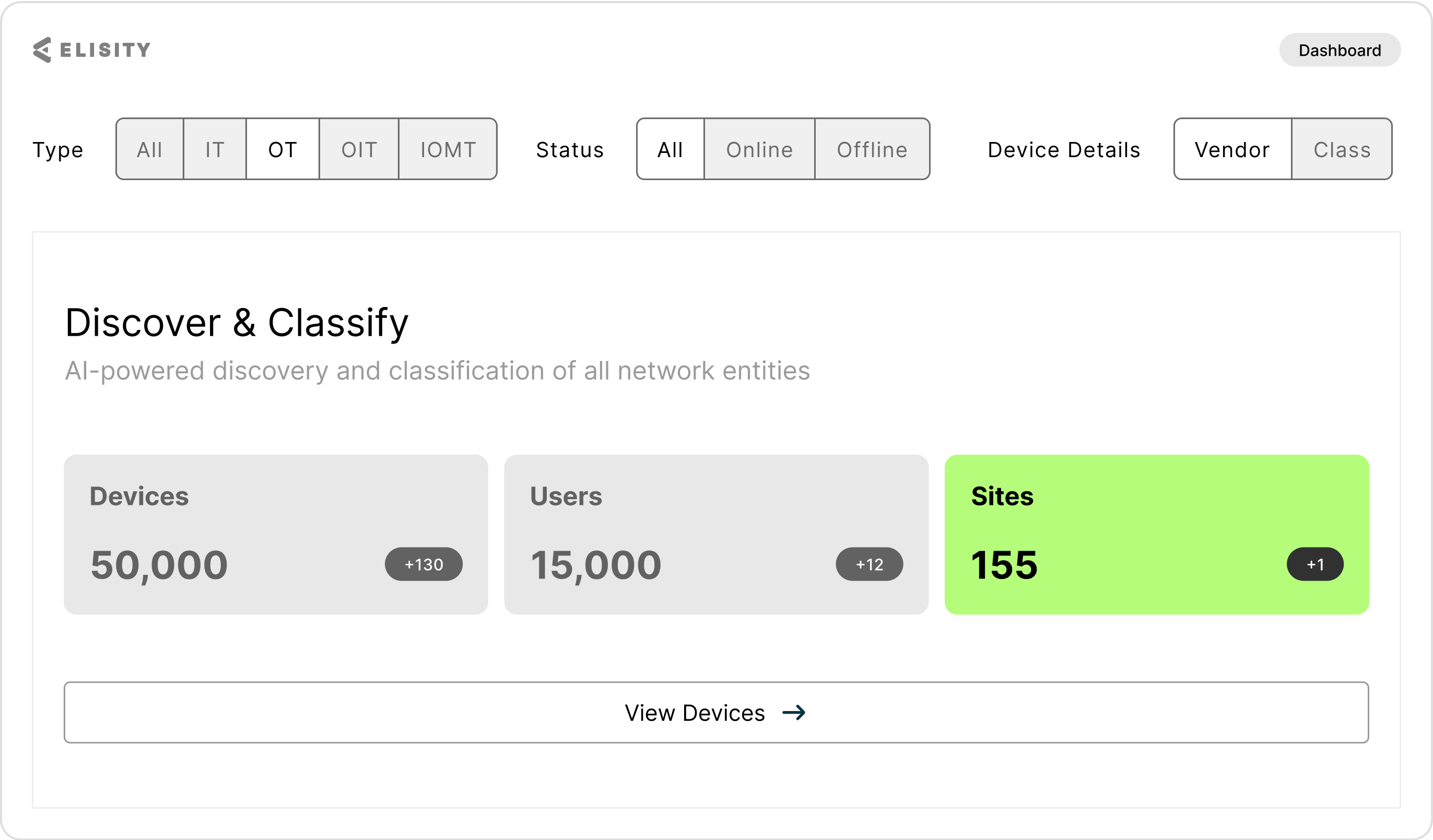Open the green Sites 155 card

pos(1157,535)
